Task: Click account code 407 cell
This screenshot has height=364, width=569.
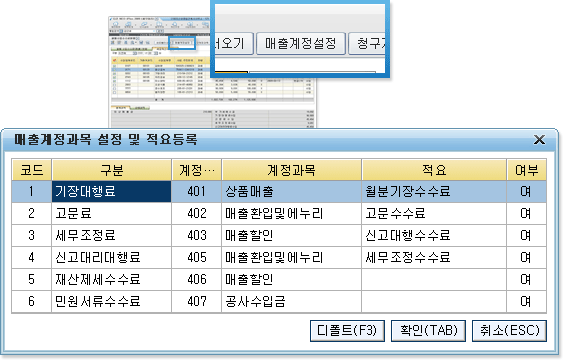Action: [x=196, y=301]
